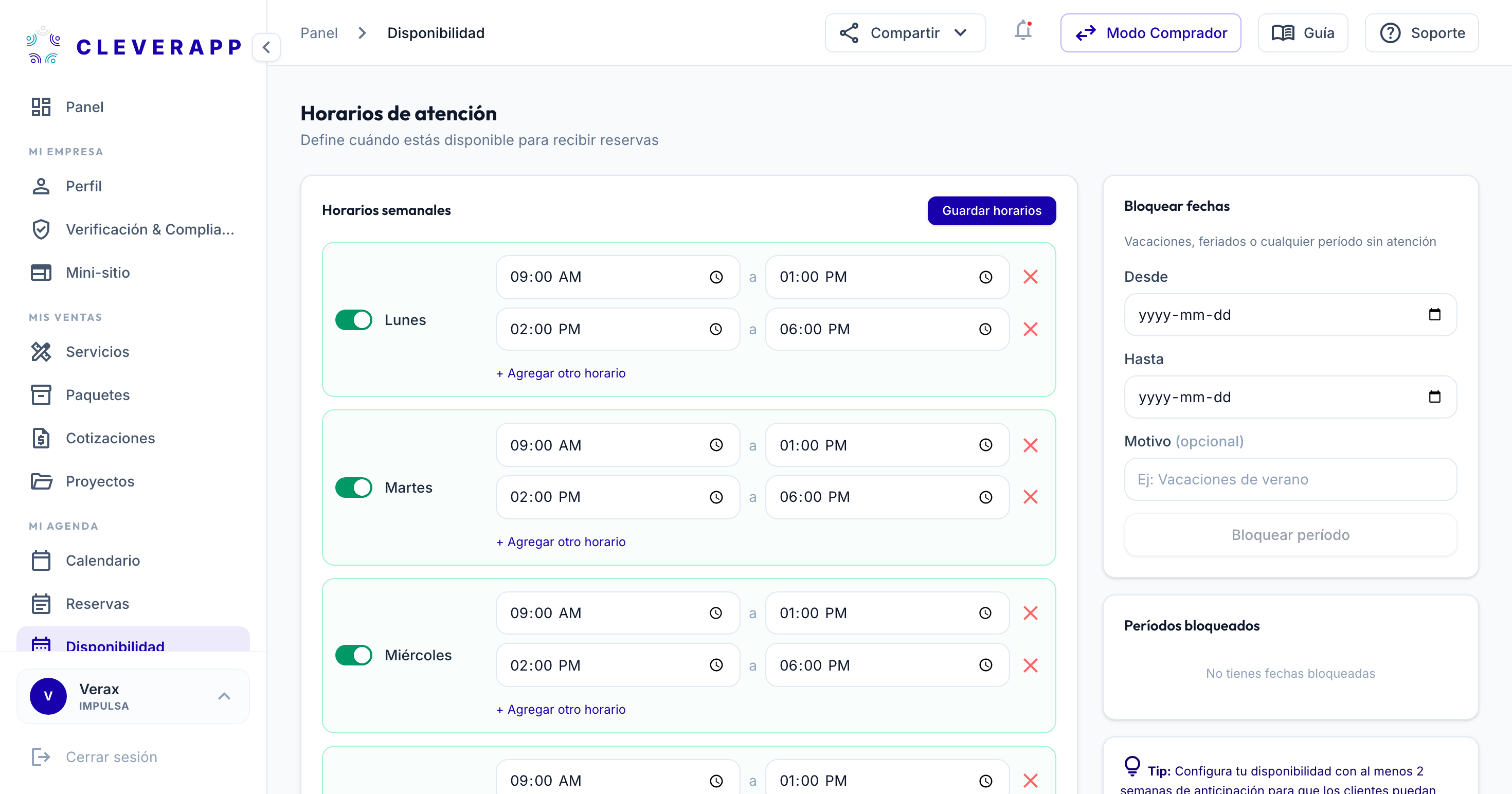Toggle Lunes availability switch
The width and height of the screenshot is (1512, 794).
353,320
